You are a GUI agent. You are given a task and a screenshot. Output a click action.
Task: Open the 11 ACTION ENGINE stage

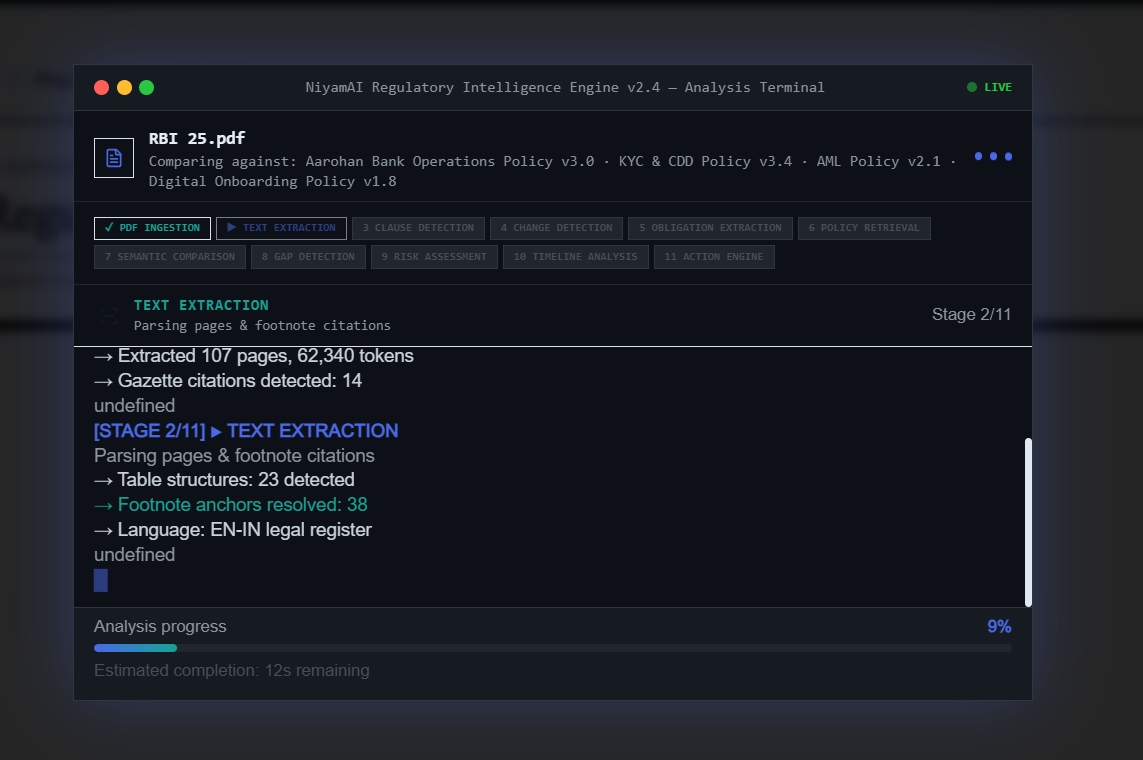pyautogui.click(x=714, y=257)
